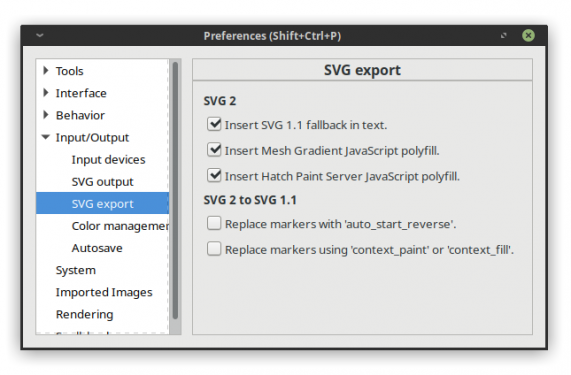The width and height of the screenshot is (571, 375).
Task: Enable Replace markers using 'context_paint'
Action: pos(214,249)
